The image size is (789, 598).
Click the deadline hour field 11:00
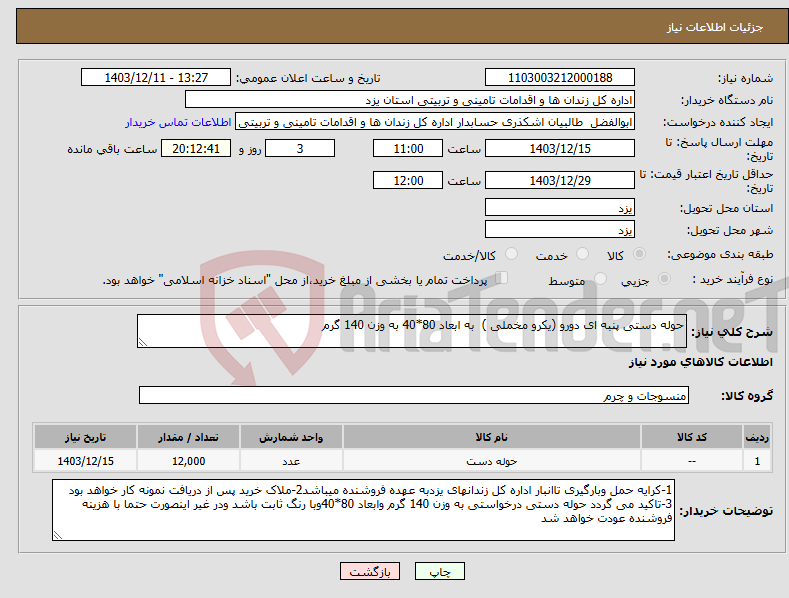click(x=408, y=148)
